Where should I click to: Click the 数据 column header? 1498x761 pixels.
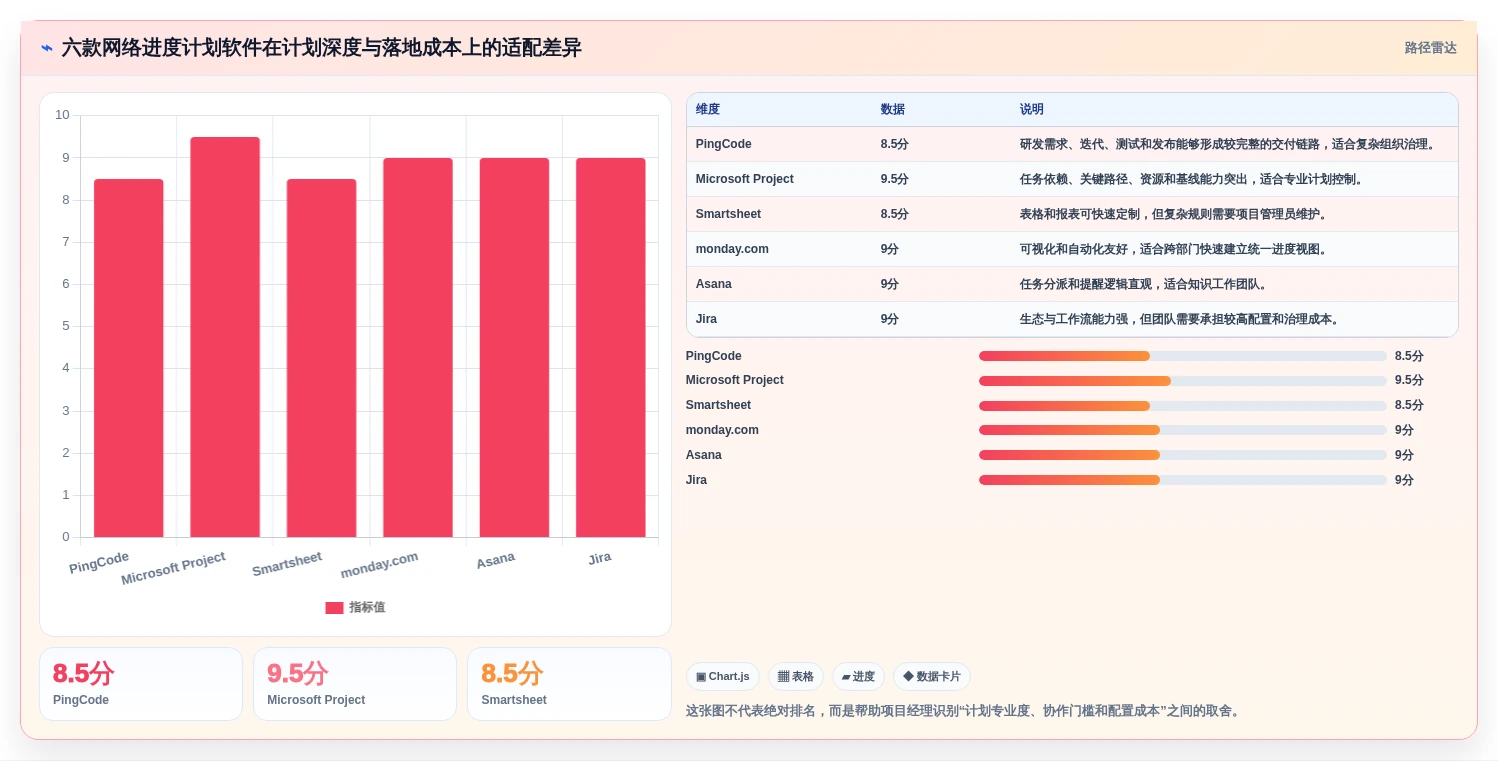coord(893,109)
